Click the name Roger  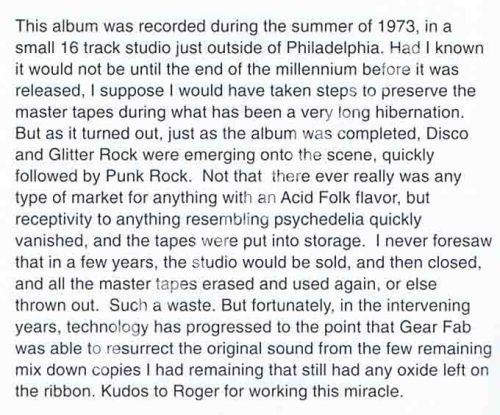point(196,391)
